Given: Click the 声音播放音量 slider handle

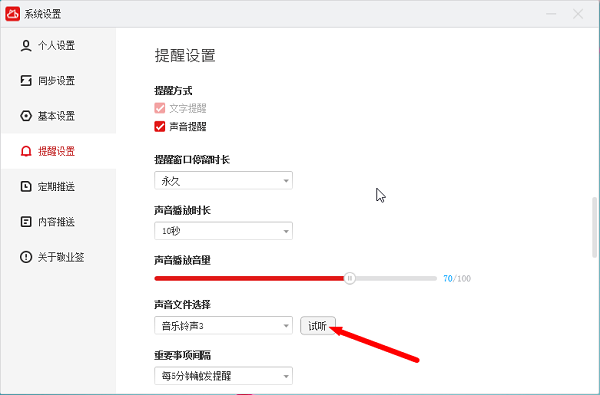Looking at the screenshot, I should [349, 278].
